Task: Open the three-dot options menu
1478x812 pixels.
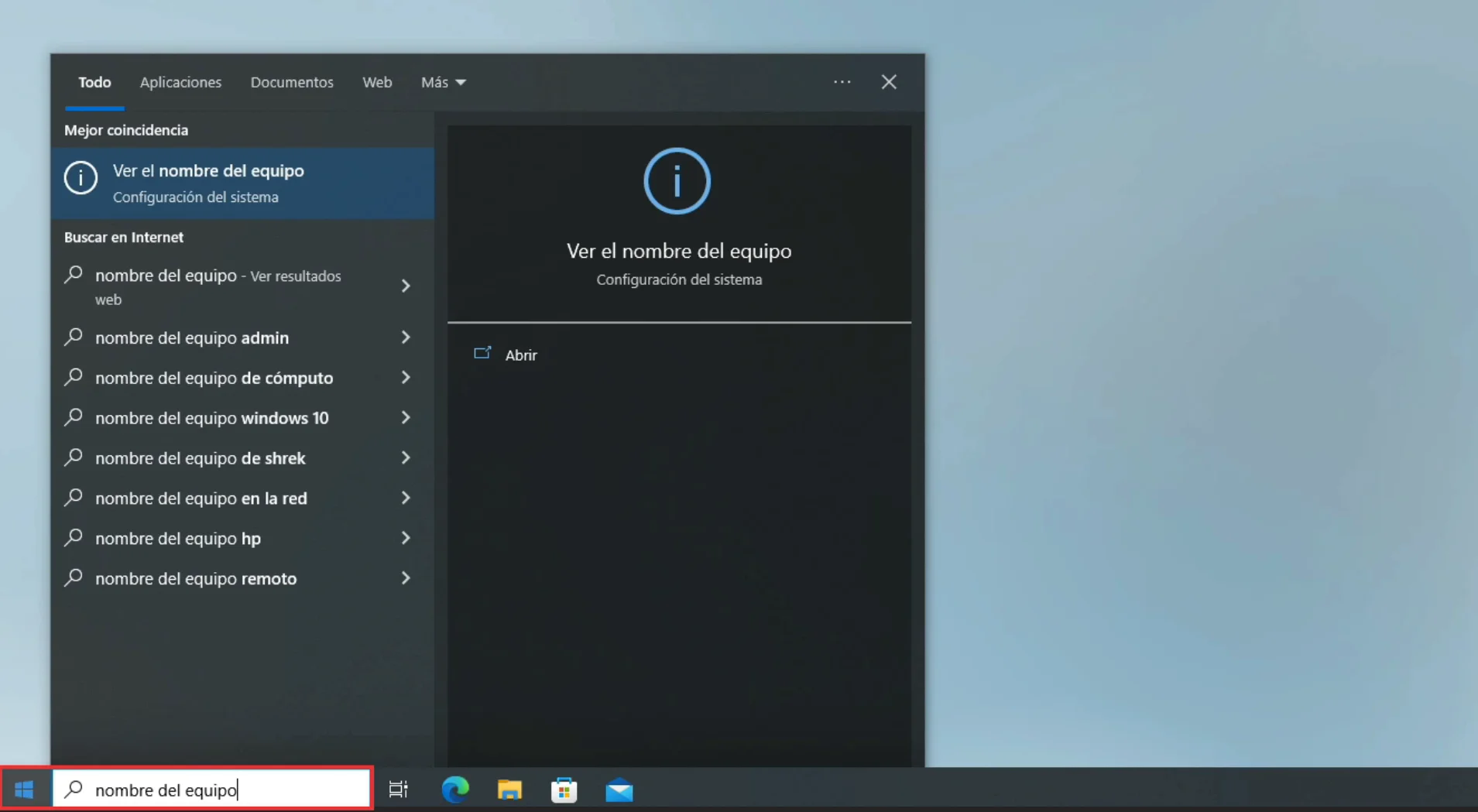Action: [x=842, y=82]
